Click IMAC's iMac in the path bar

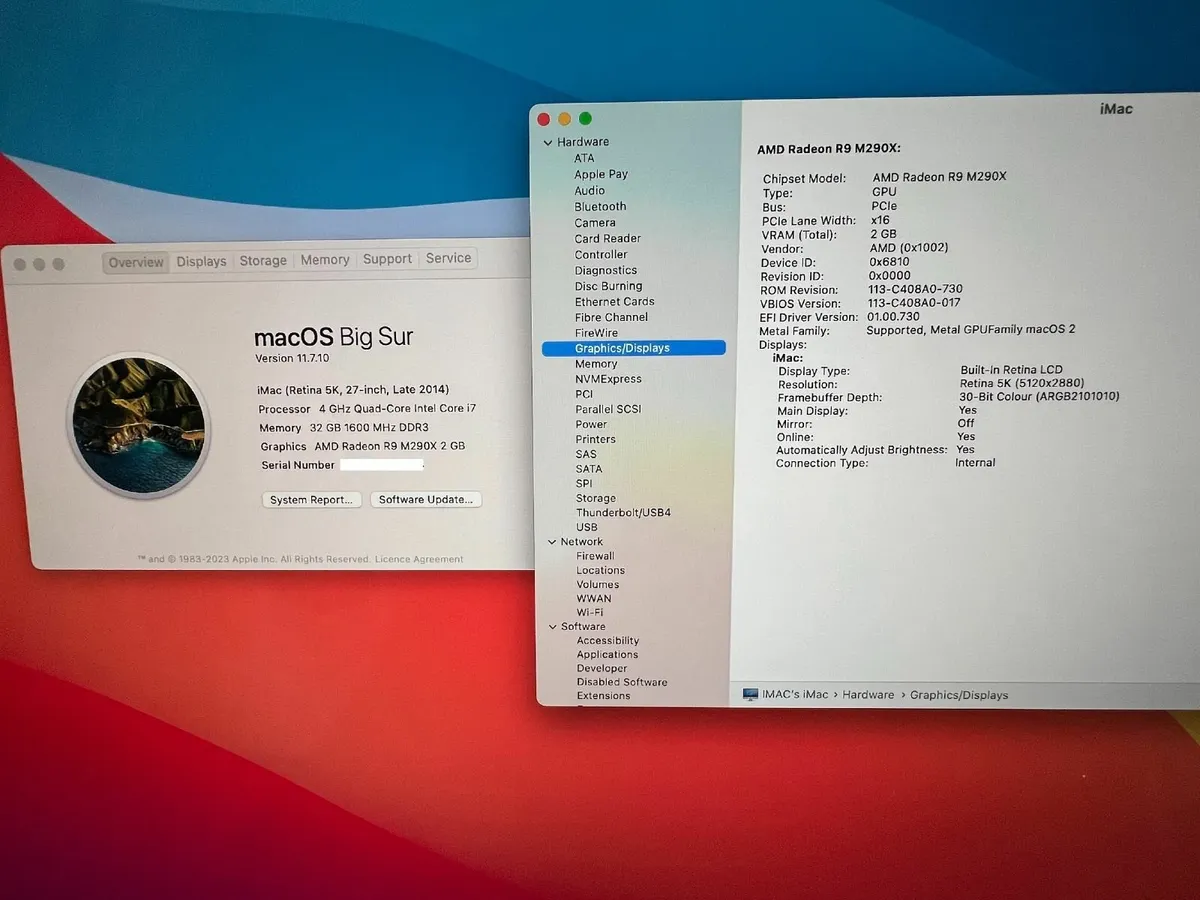[796, 694]
